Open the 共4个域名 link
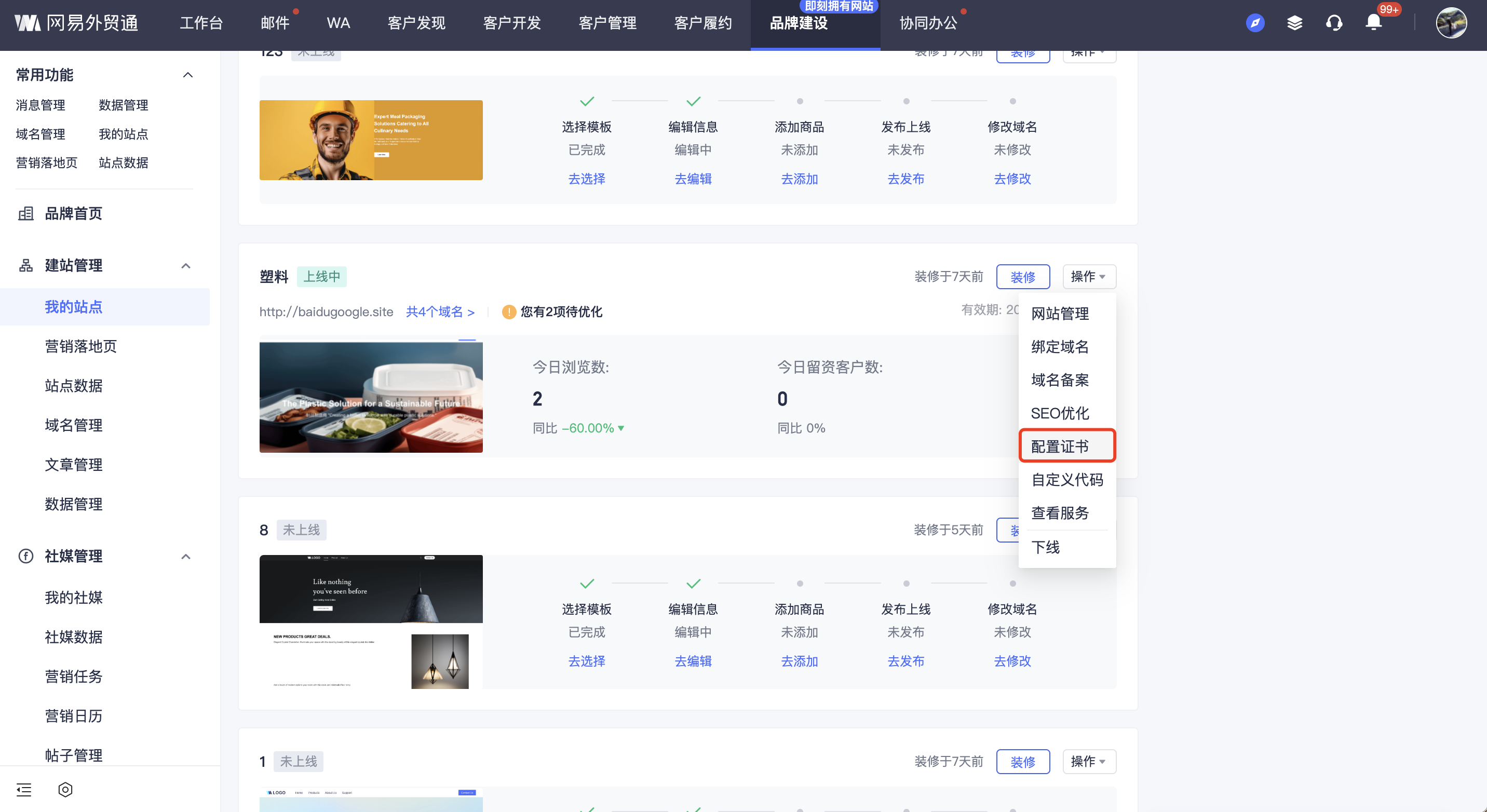The width and height of the screenshot is (1487, 812). tap(440, 312)
